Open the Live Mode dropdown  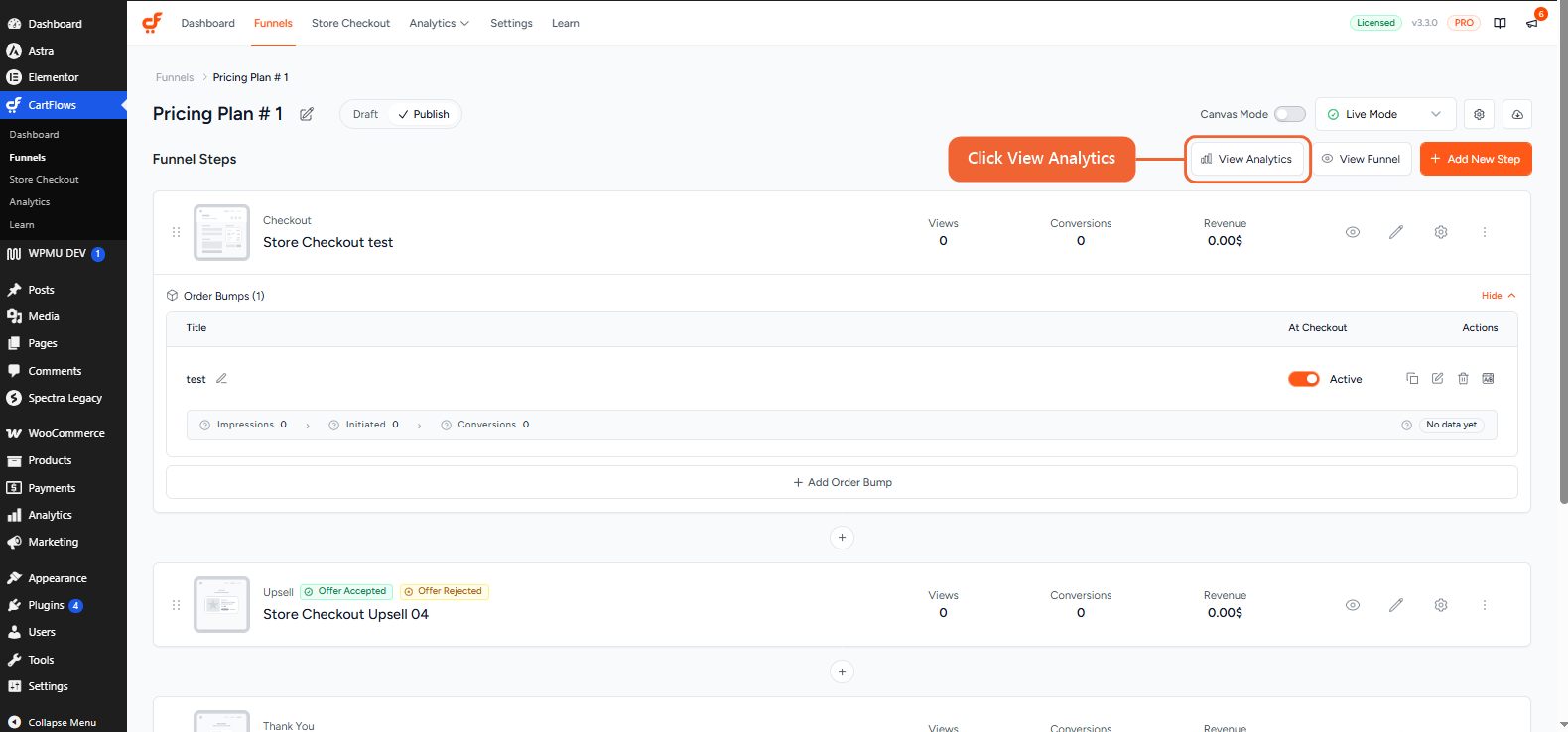coord(1385,114)
